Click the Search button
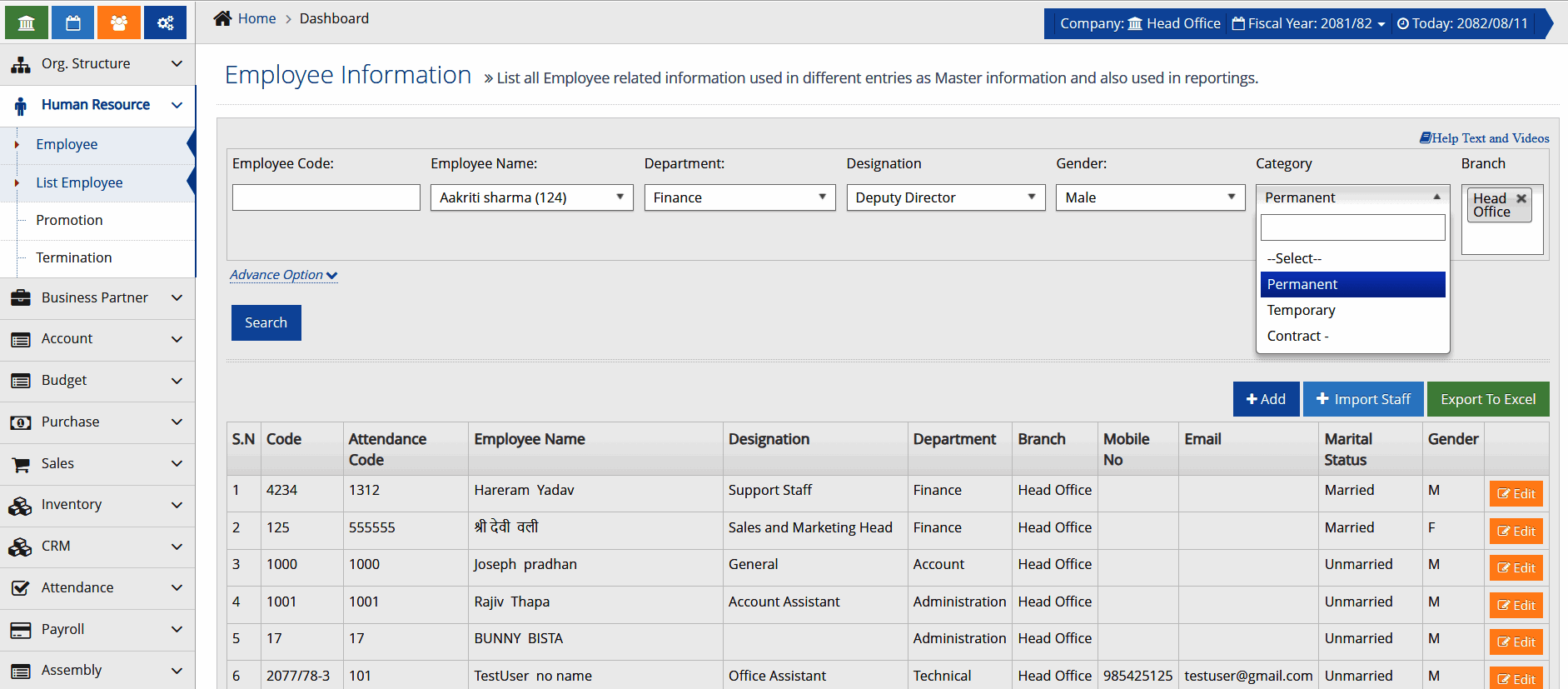 (x=266, y=322)
